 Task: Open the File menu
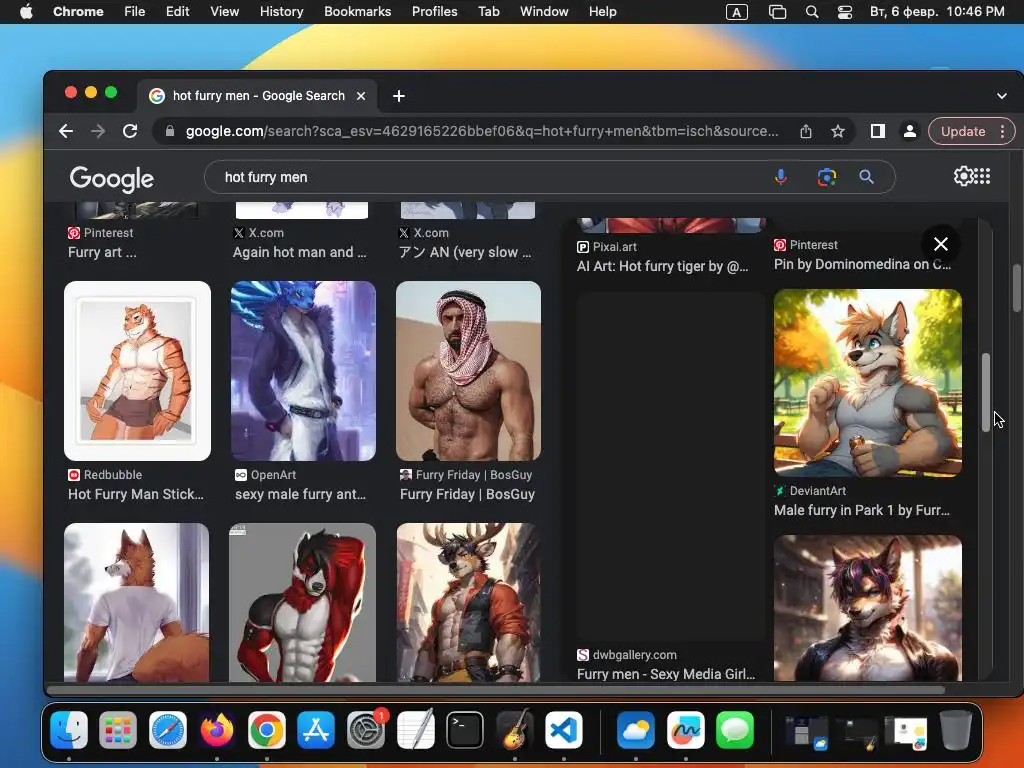point(135,12)
